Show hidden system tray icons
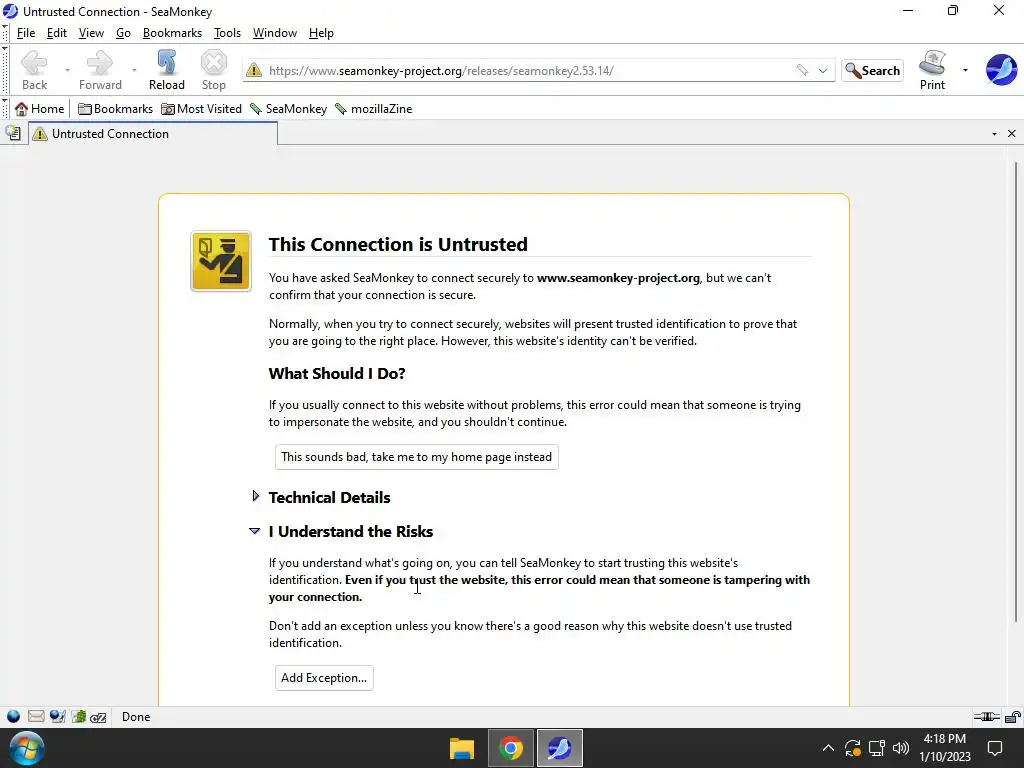This screenshot has width=1024, height=768. click(x=828, y=748)
